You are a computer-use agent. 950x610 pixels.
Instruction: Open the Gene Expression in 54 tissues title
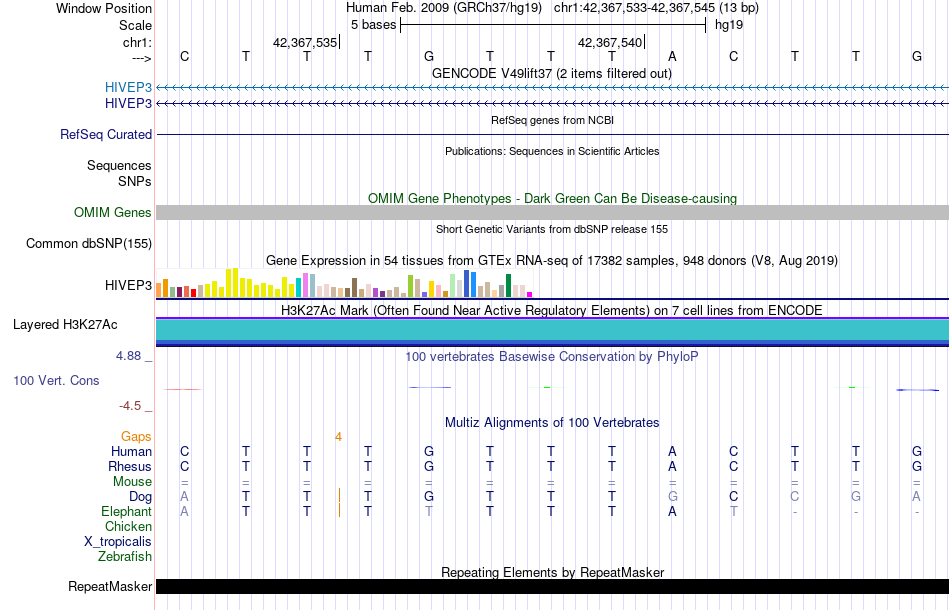tap(552, 260)
